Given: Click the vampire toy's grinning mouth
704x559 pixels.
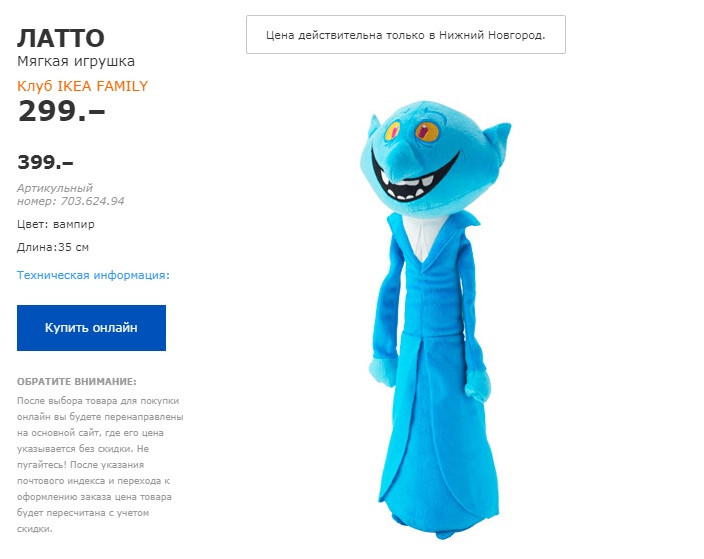Looking at the screenshot, I should point(415,180).
